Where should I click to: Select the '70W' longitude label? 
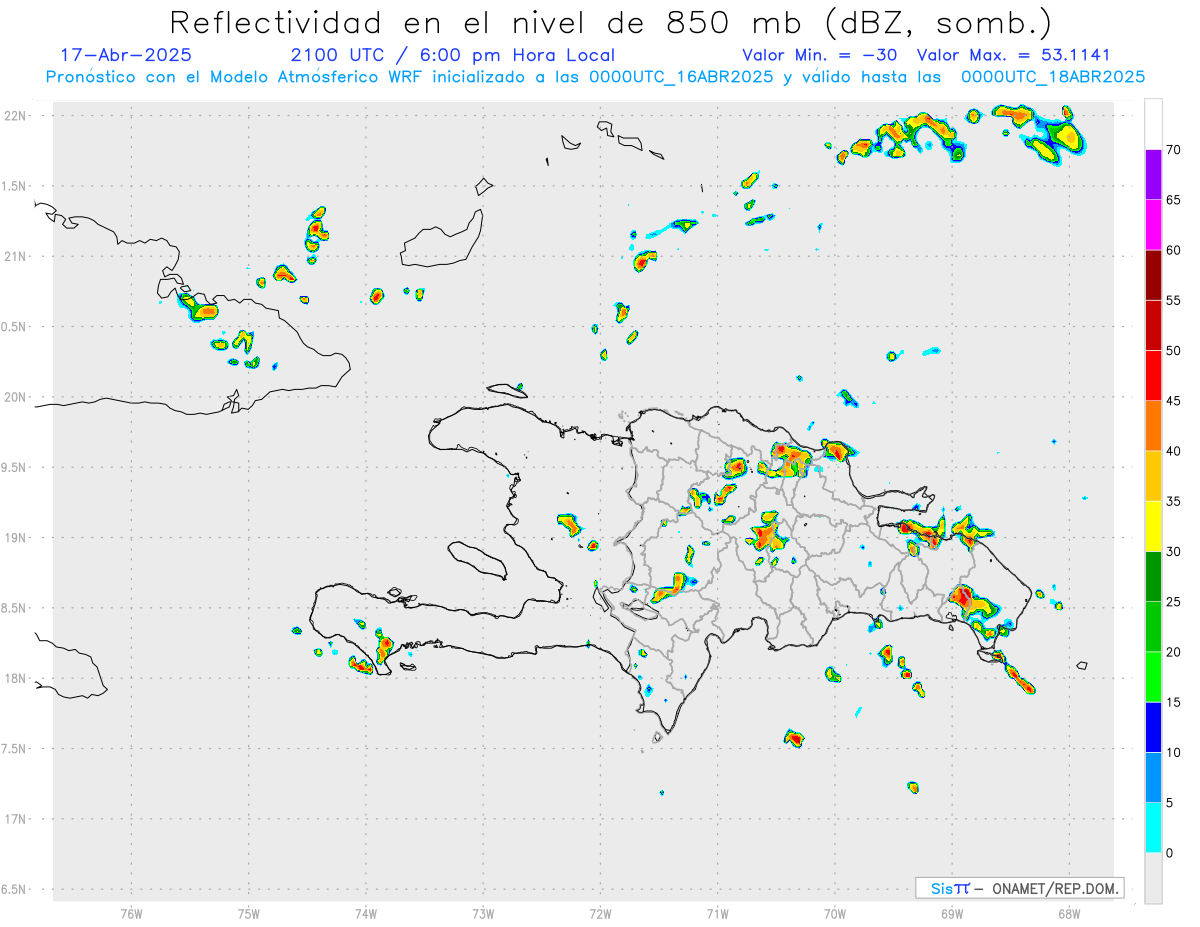[x=835, y=913]
